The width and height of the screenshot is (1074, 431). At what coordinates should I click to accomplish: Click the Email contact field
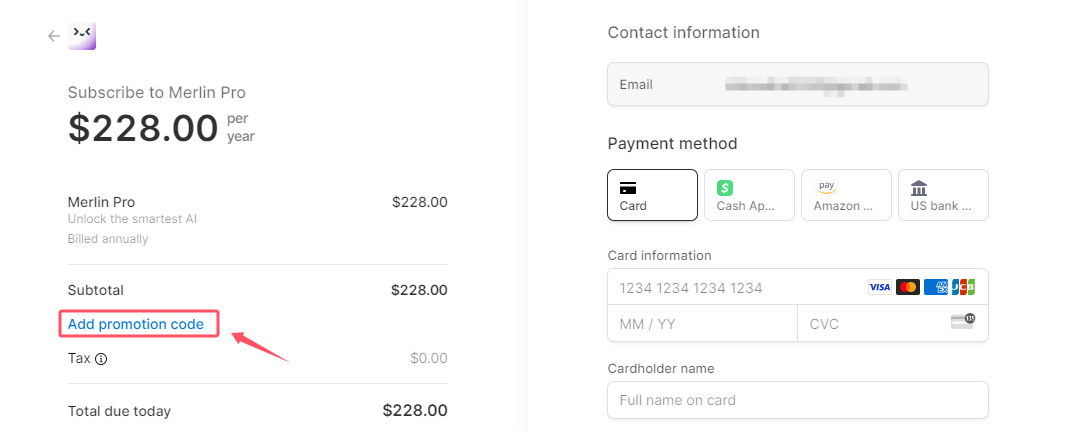click(798, 84)
